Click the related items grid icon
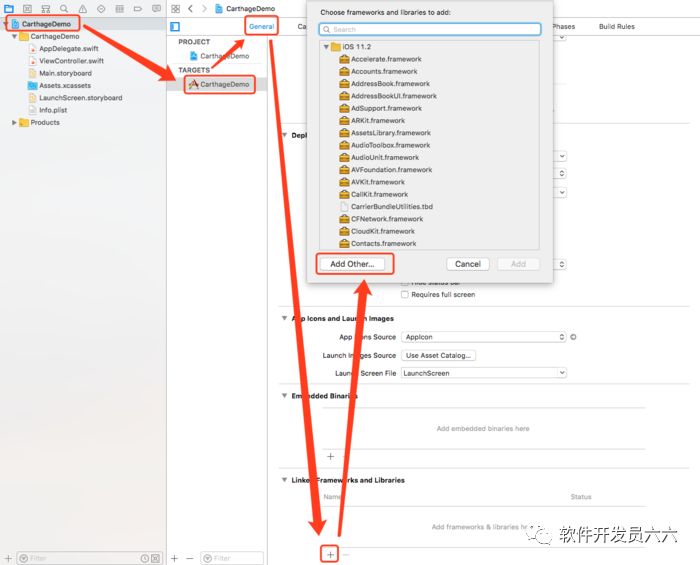The image size is (700, 565). (175, 8)
